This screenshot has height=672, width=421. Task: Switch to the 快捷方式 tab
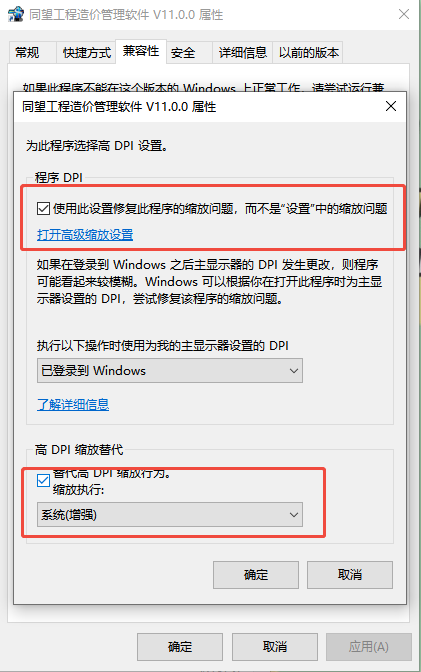pyautogui.click(x=87, y=53)
